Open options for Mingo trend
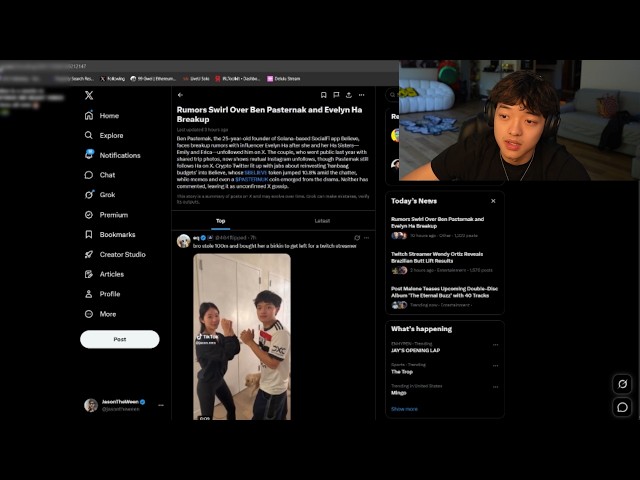The width and height of the screenshot is (640, 480). click(495, 387)
